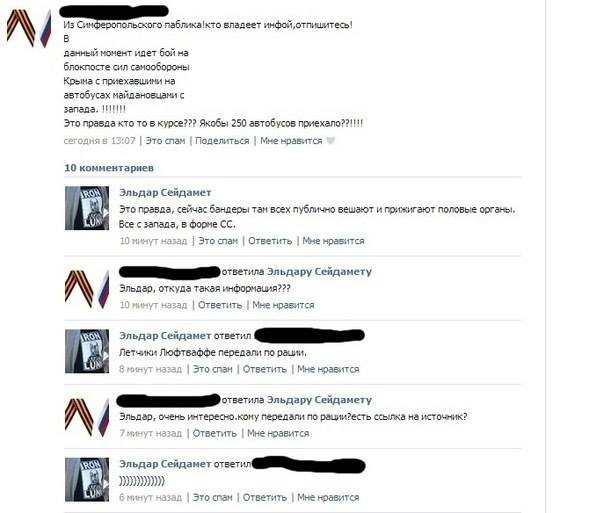The height and width of the screenshot is (513, 604).
Task: Click Ответить under the 7 минут назад comment
Action: (x=215, y=434)
